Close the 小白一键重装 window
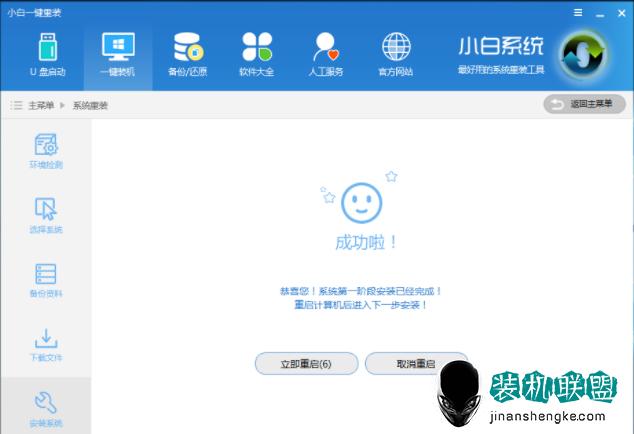 622,13
